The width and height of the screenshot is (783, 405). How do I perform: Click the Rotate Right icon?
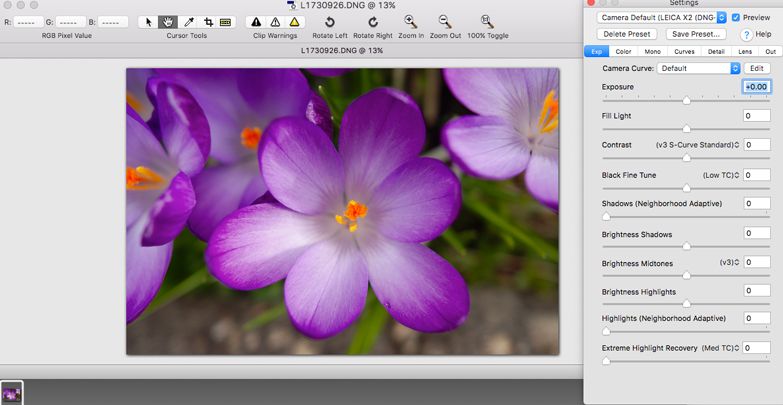pos(371,22)
